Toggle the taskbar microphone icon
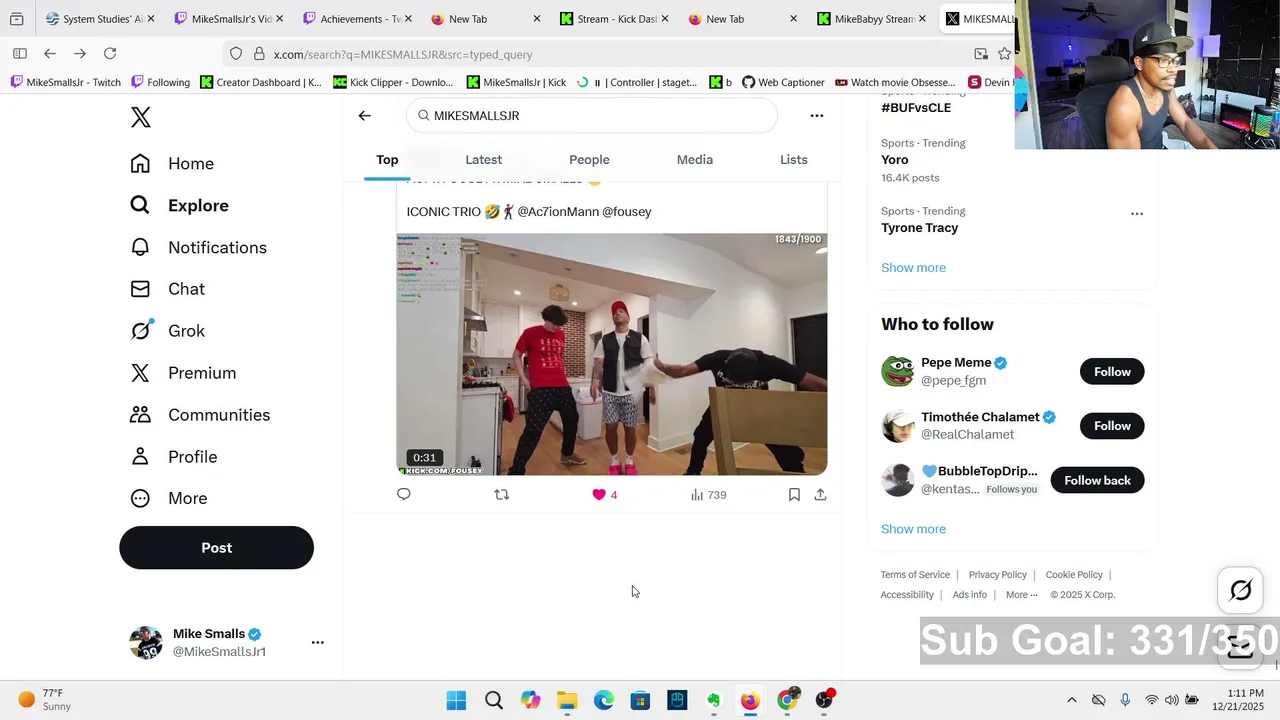1280x720 pixels. pos(1125,700)
